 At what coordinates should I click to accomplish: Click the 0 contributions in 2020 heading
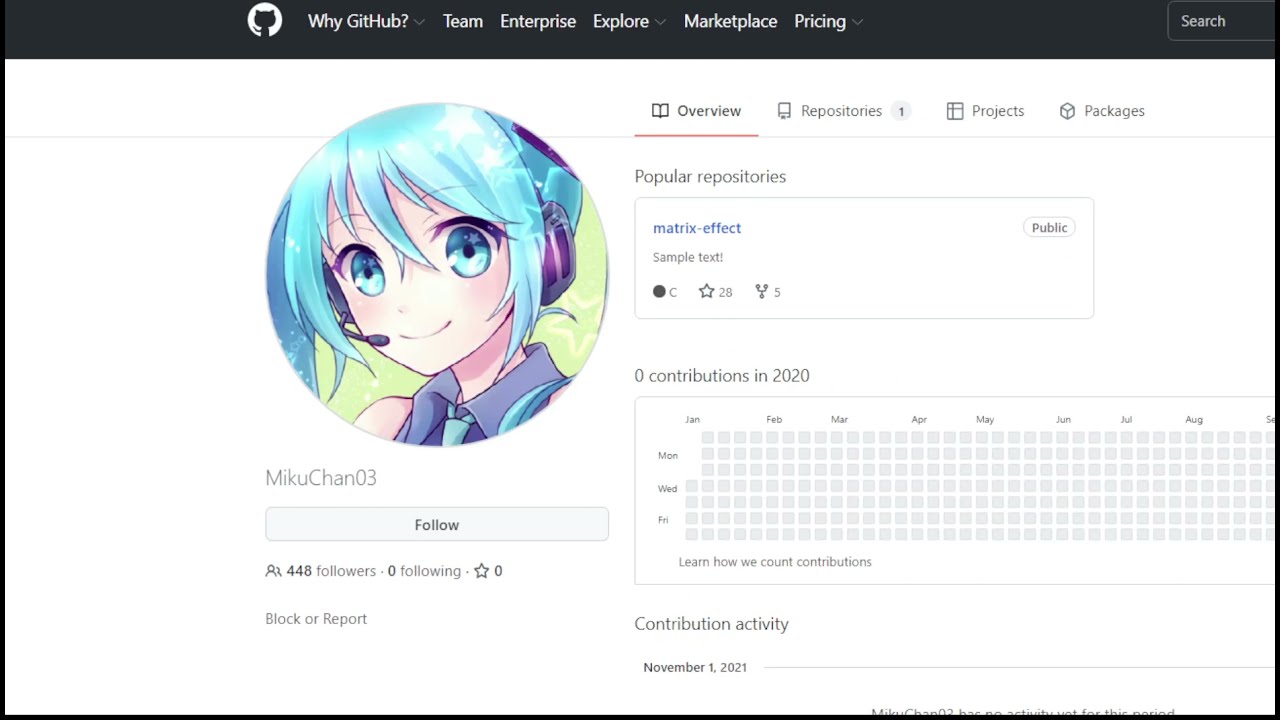(x=722, y=376)
